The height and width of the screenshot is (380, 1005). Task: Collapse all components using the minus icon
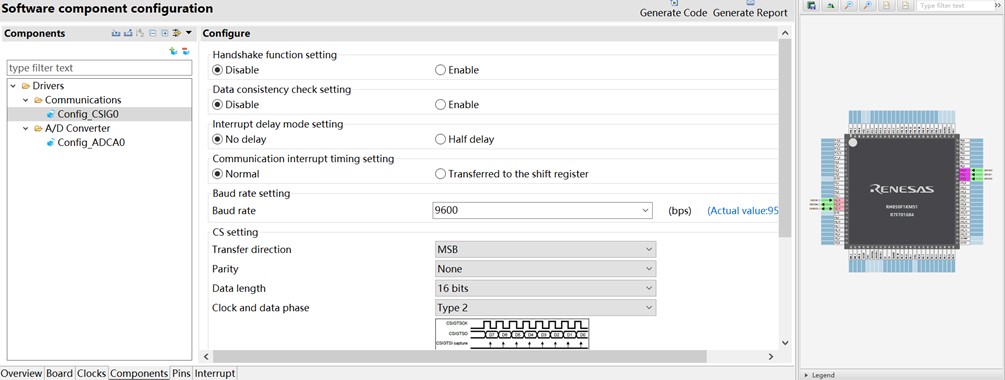click(x=153, y=33)
